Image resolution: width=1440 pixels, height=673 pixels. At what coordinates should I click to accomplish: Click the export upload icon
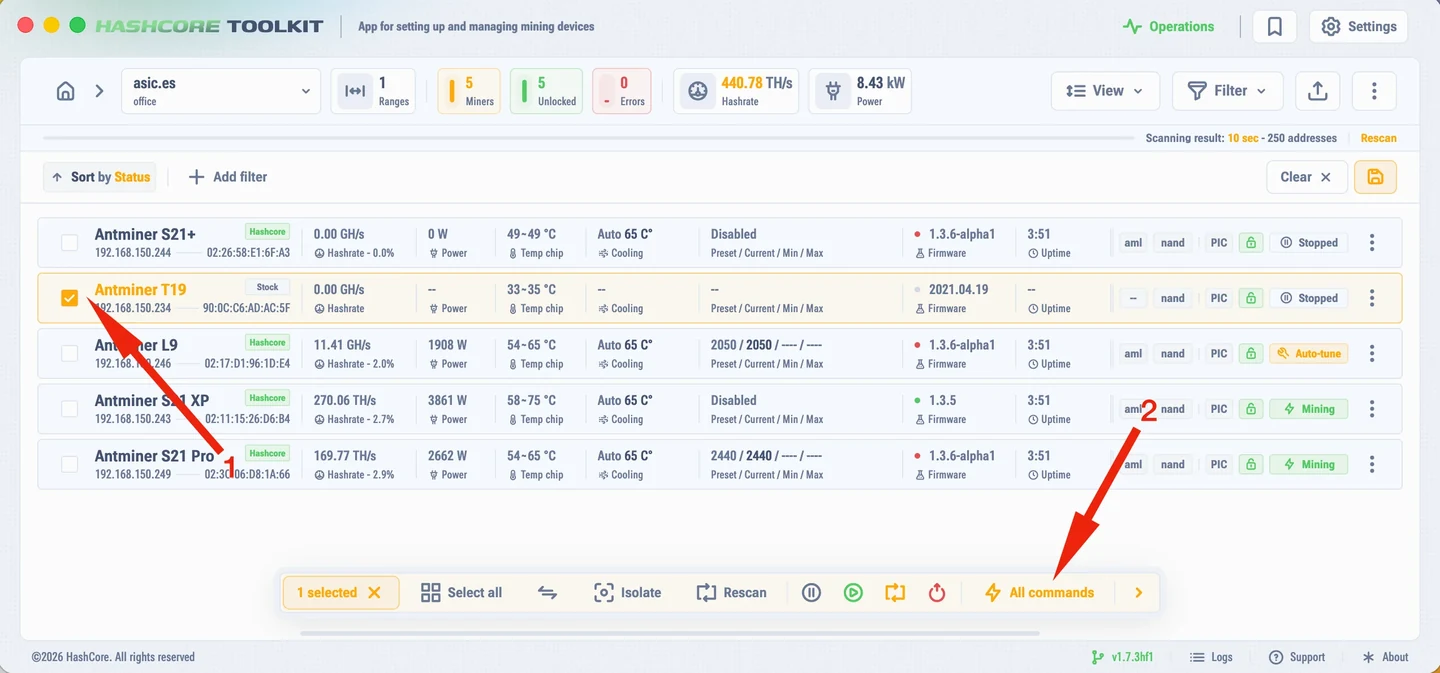pos(1318,91)
